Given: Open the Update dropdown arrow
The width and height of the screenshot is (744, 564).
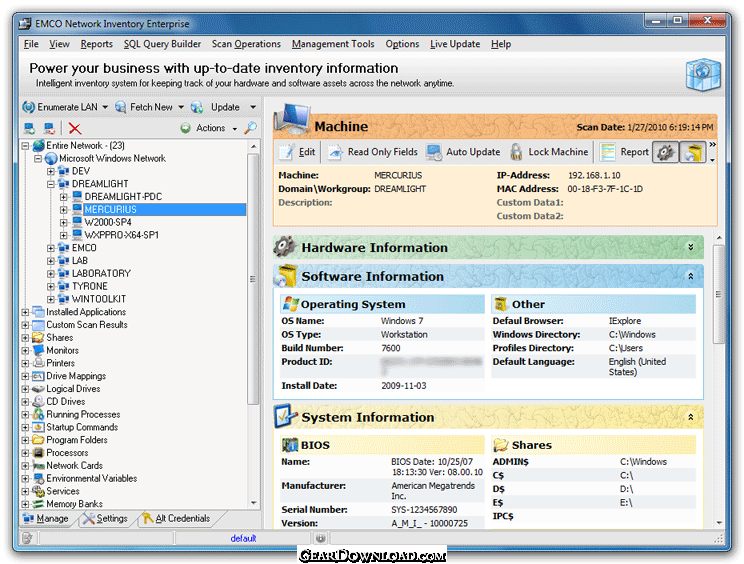Looking at the screenshot, I should click(253, 107).
